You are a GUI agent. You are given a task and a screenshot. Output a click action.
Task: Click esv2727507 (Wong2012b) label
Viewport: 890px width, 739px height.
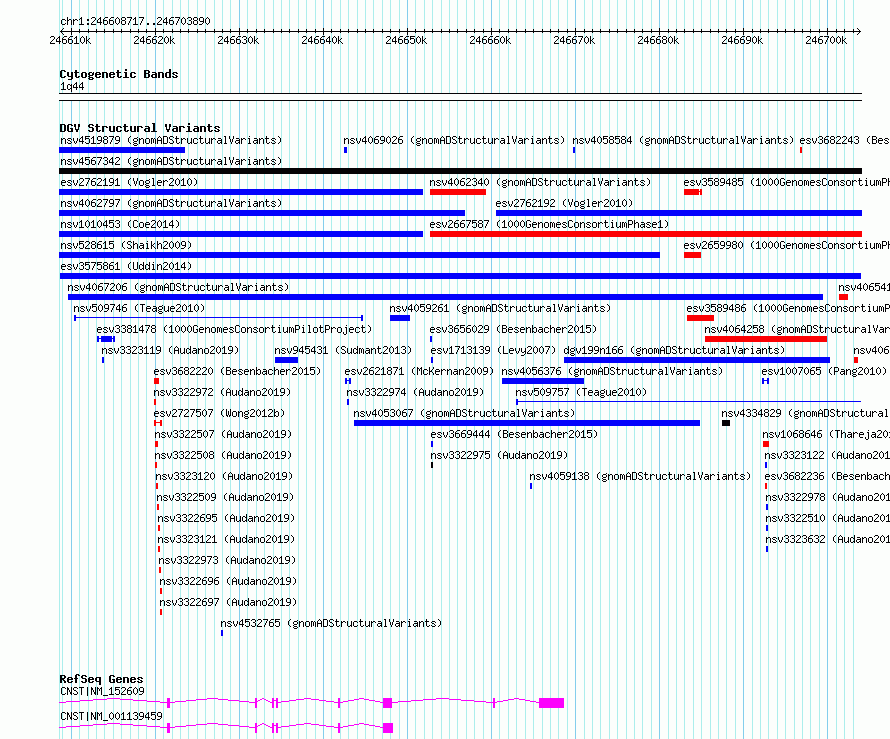(220, 413)
